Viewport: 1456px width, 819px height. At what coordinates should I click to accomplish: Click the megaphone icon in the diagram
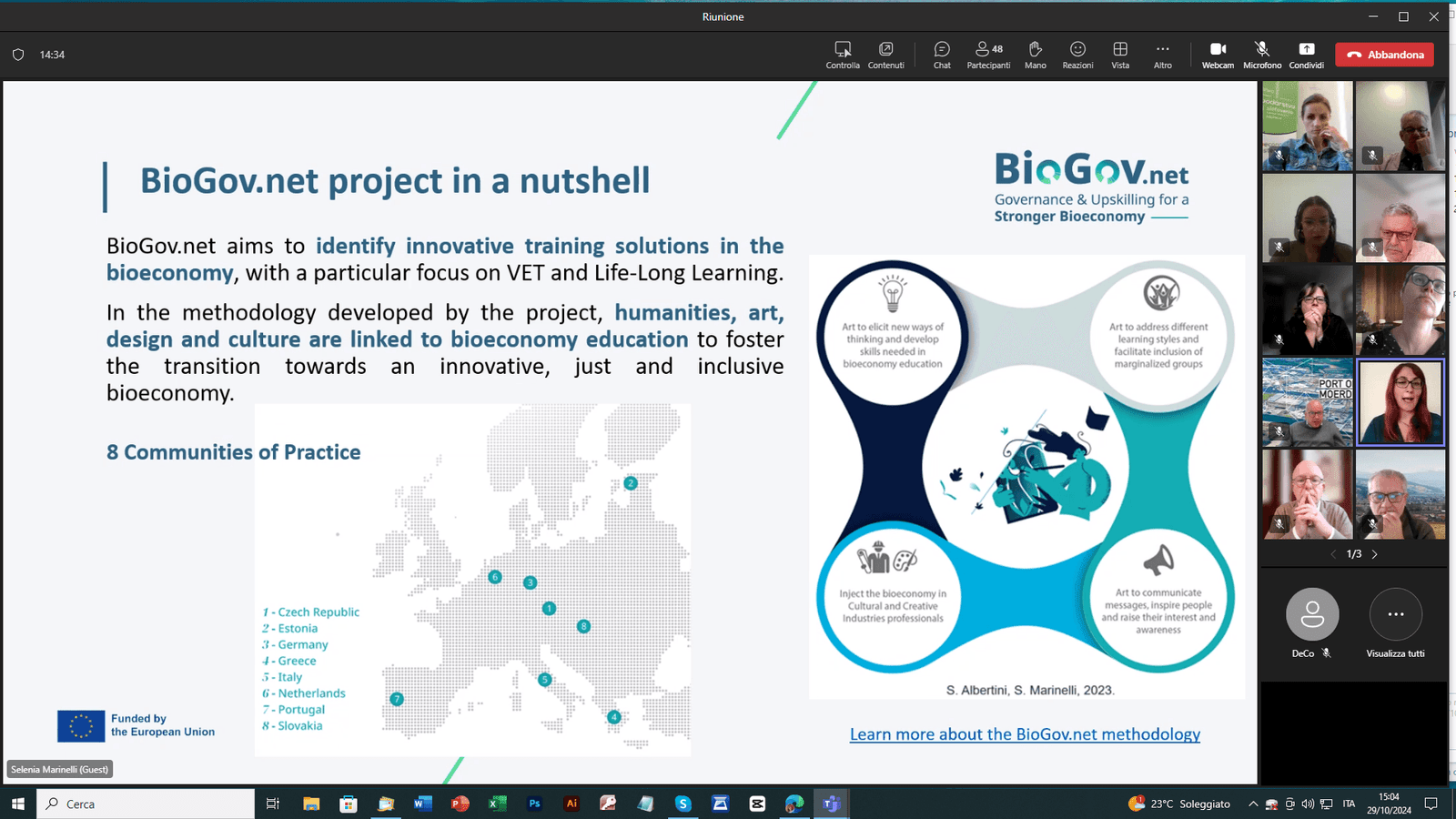[1158, 561]
